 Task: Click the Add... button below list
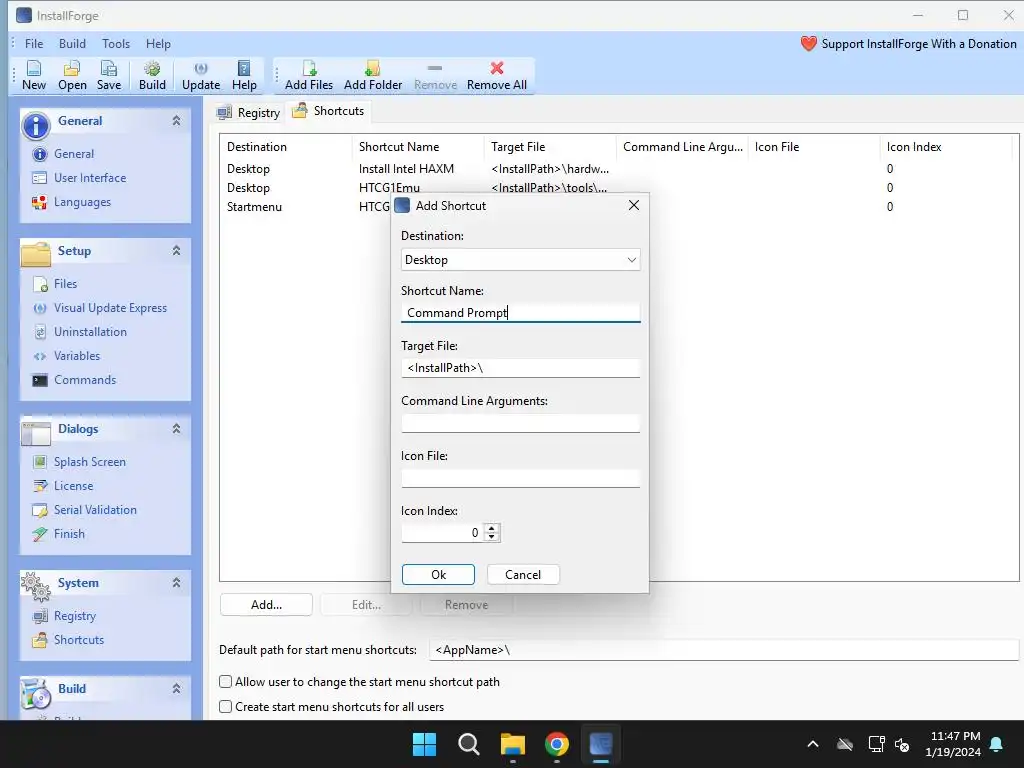(266, 605)
